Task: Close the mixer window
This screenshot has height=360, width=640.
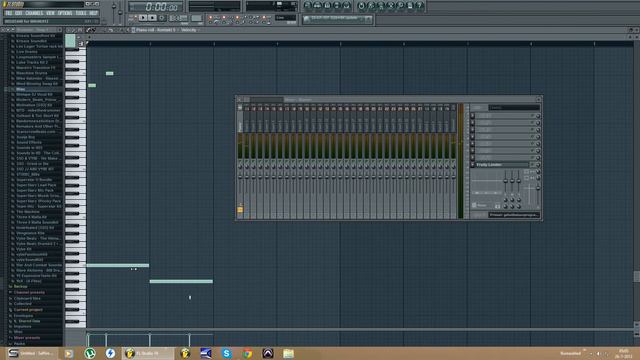Action: 538,99
